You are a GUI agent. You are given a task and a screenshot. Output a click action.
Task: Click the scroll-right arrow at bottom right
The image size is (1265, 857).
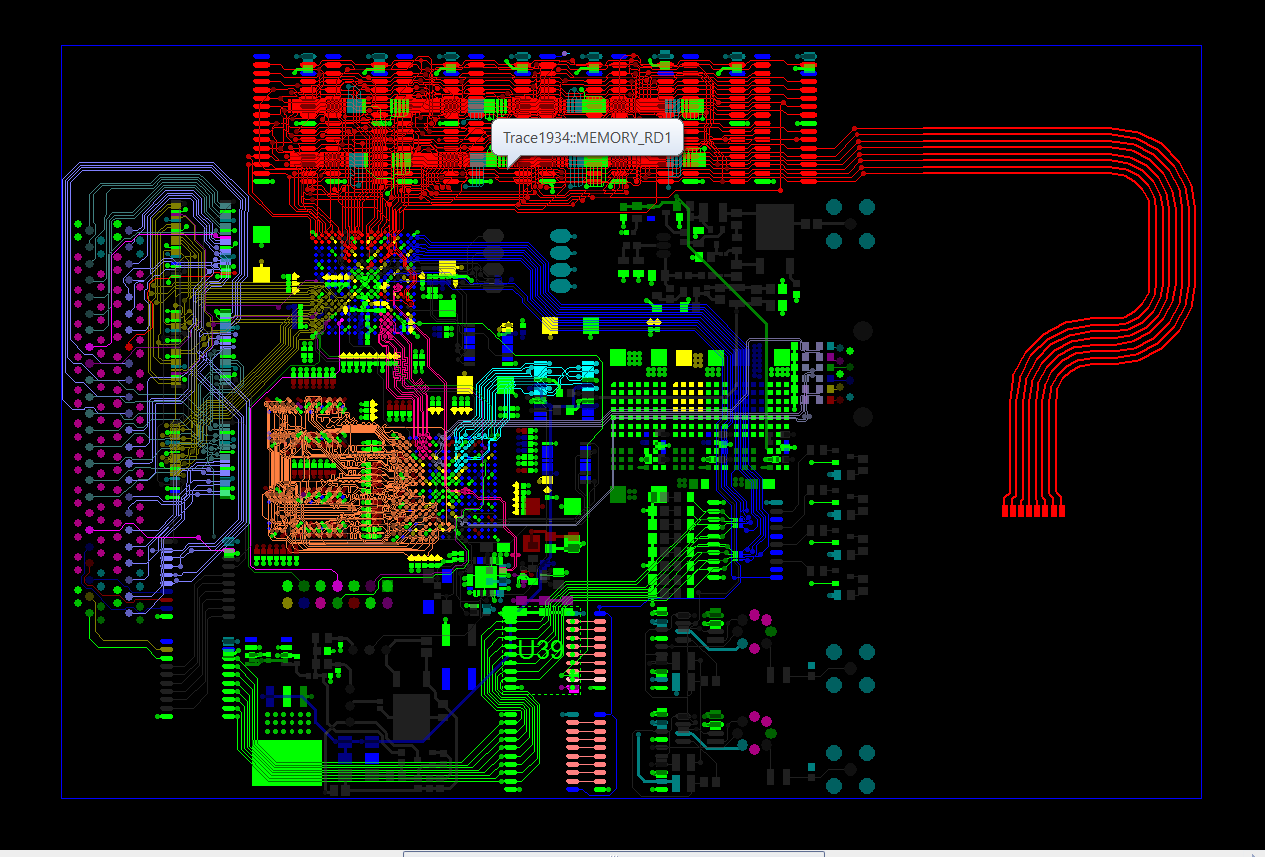[1254, 853]
